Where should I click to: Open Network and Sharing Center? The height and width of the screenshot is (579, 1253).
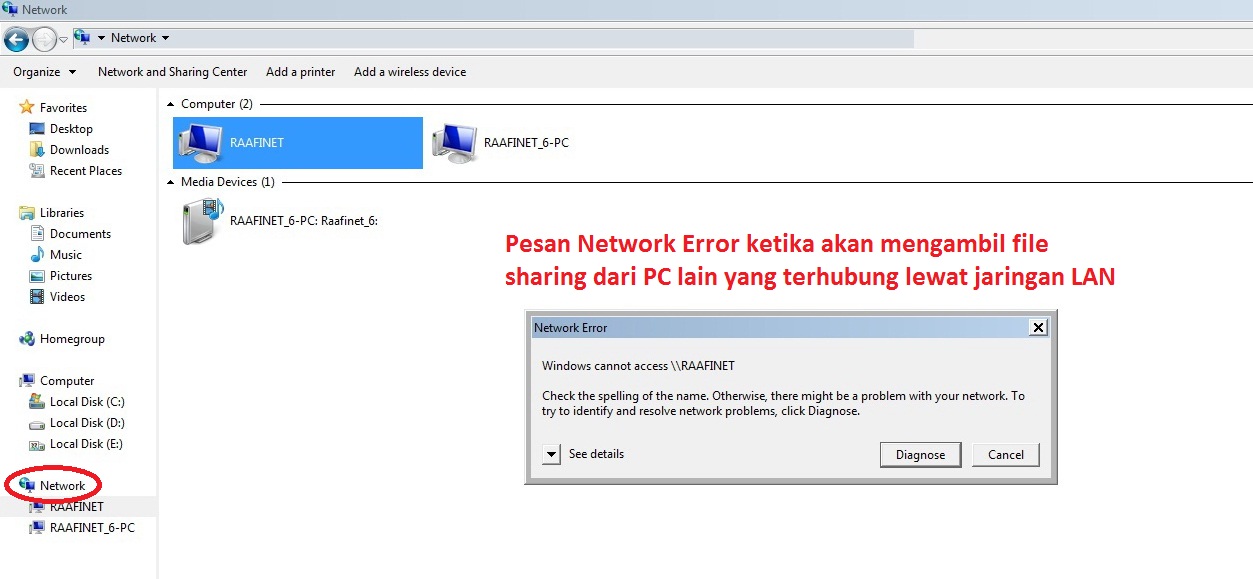coord(172,71)
